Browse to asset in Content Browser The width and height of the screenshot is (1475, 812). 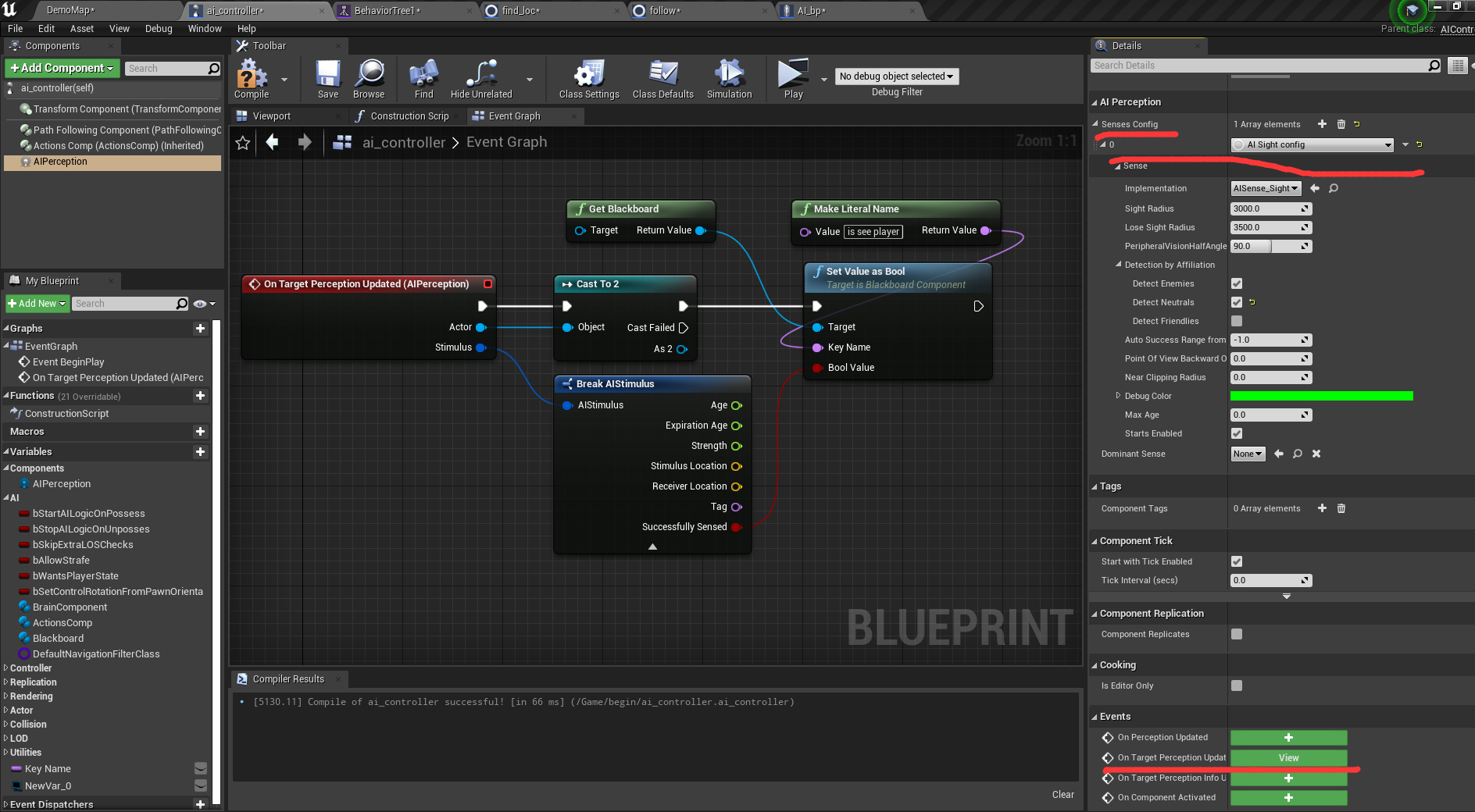[x=368, y=78]
